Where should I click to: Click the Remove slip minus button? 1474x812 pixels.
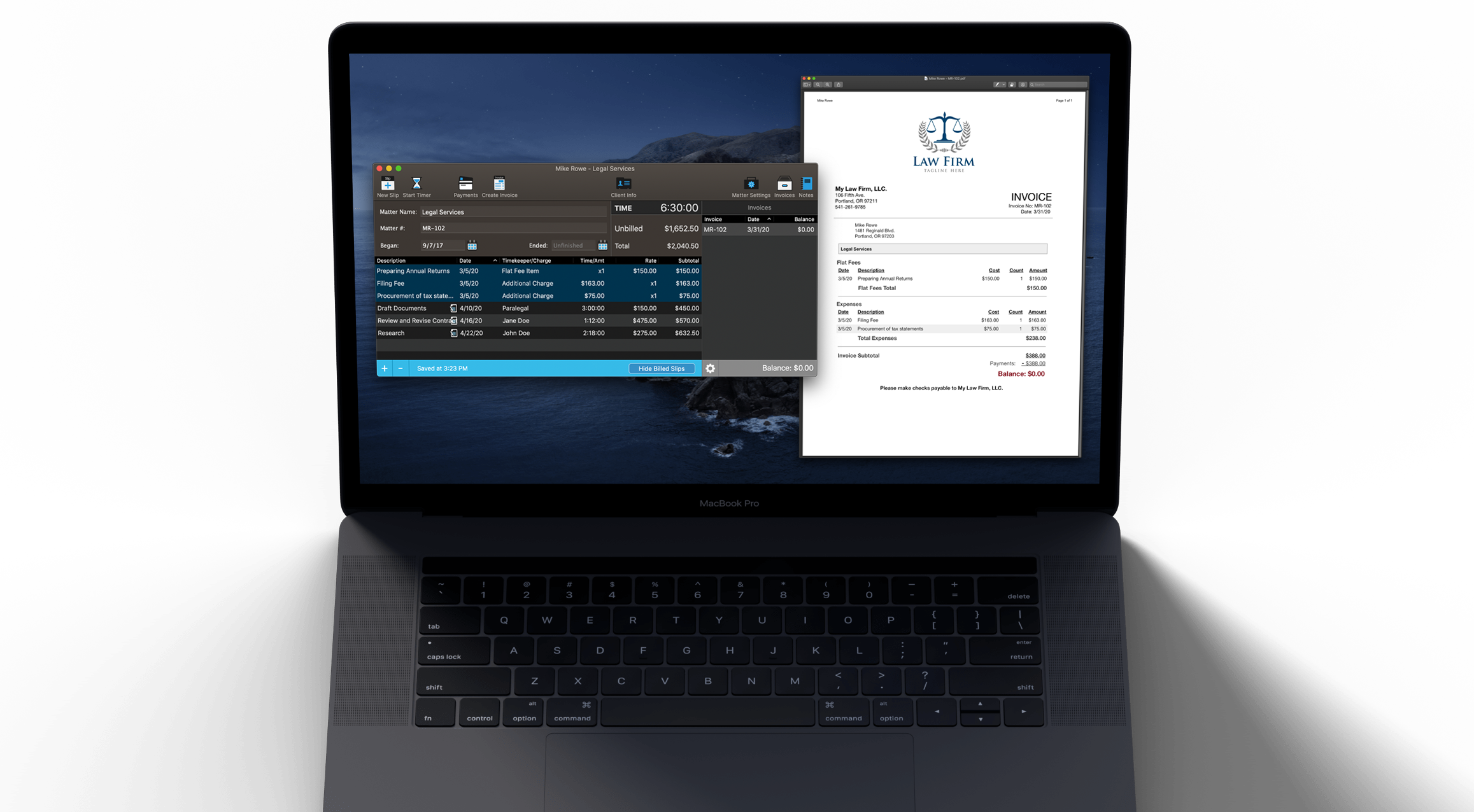[399, 367]
